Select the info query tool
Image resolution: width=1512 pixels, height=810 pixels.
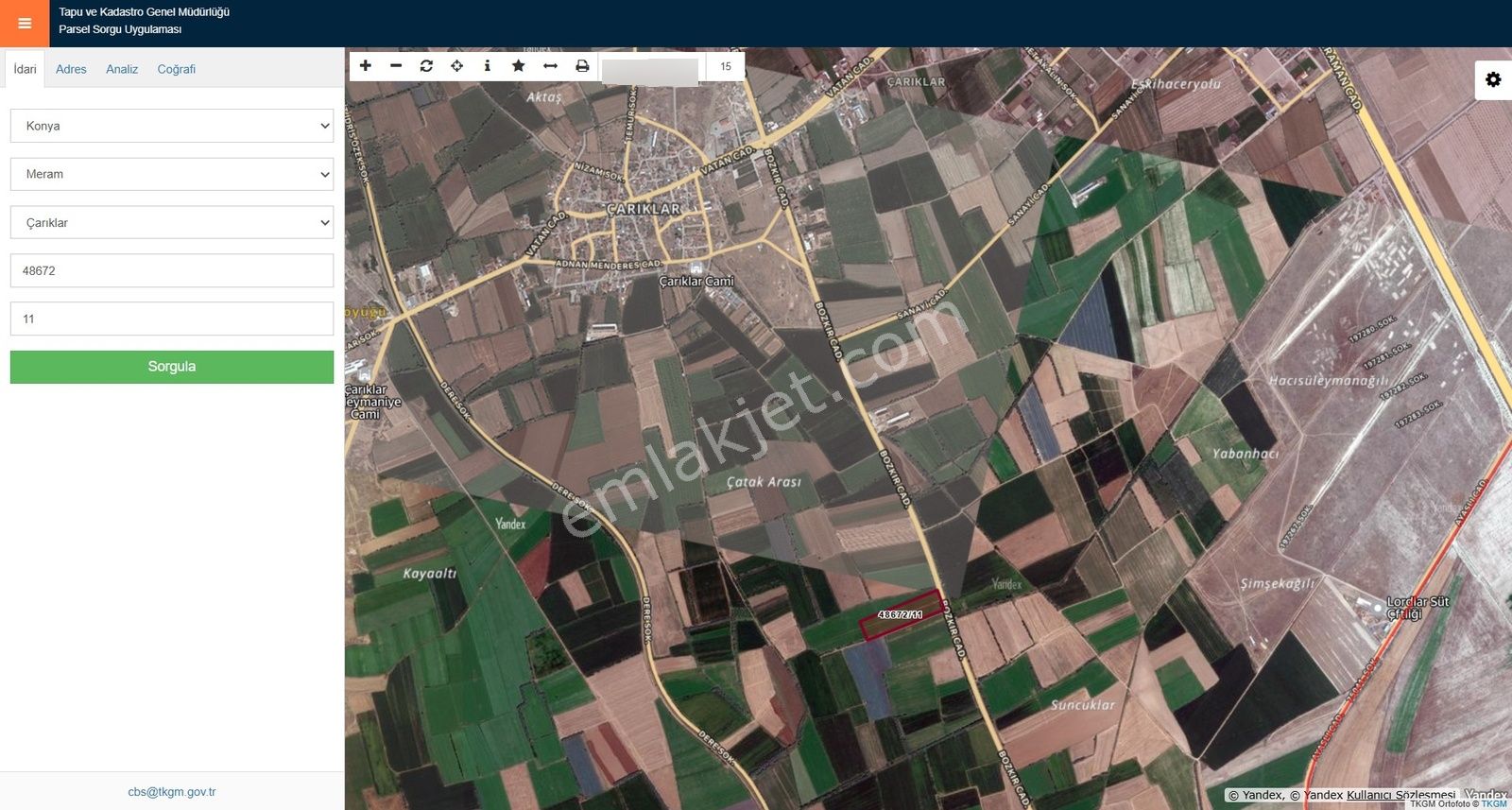click(487, 66)
